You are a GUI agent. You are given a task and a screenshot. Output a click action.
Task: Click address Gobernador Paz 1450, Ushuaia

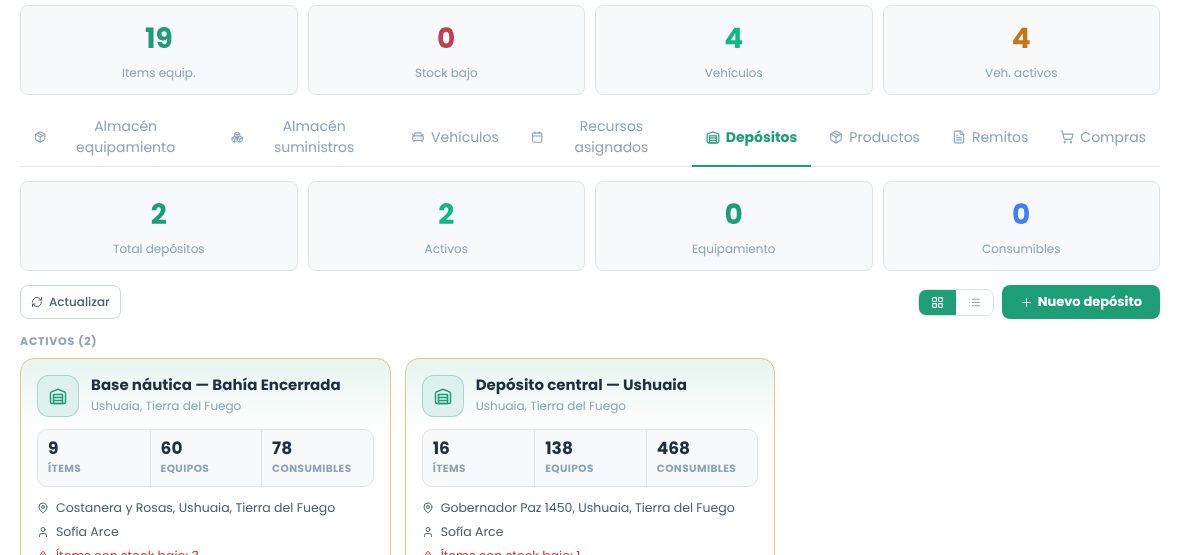pos(588,508)
